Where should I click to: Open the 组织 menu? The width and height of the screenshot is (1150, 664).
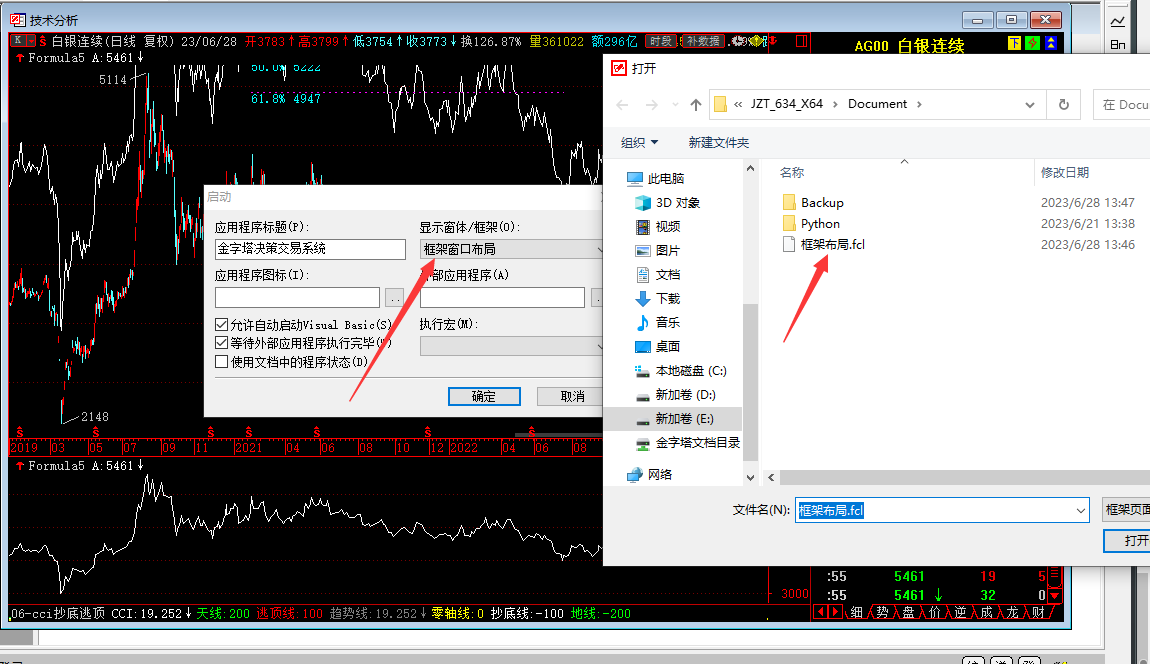point(640,142)
